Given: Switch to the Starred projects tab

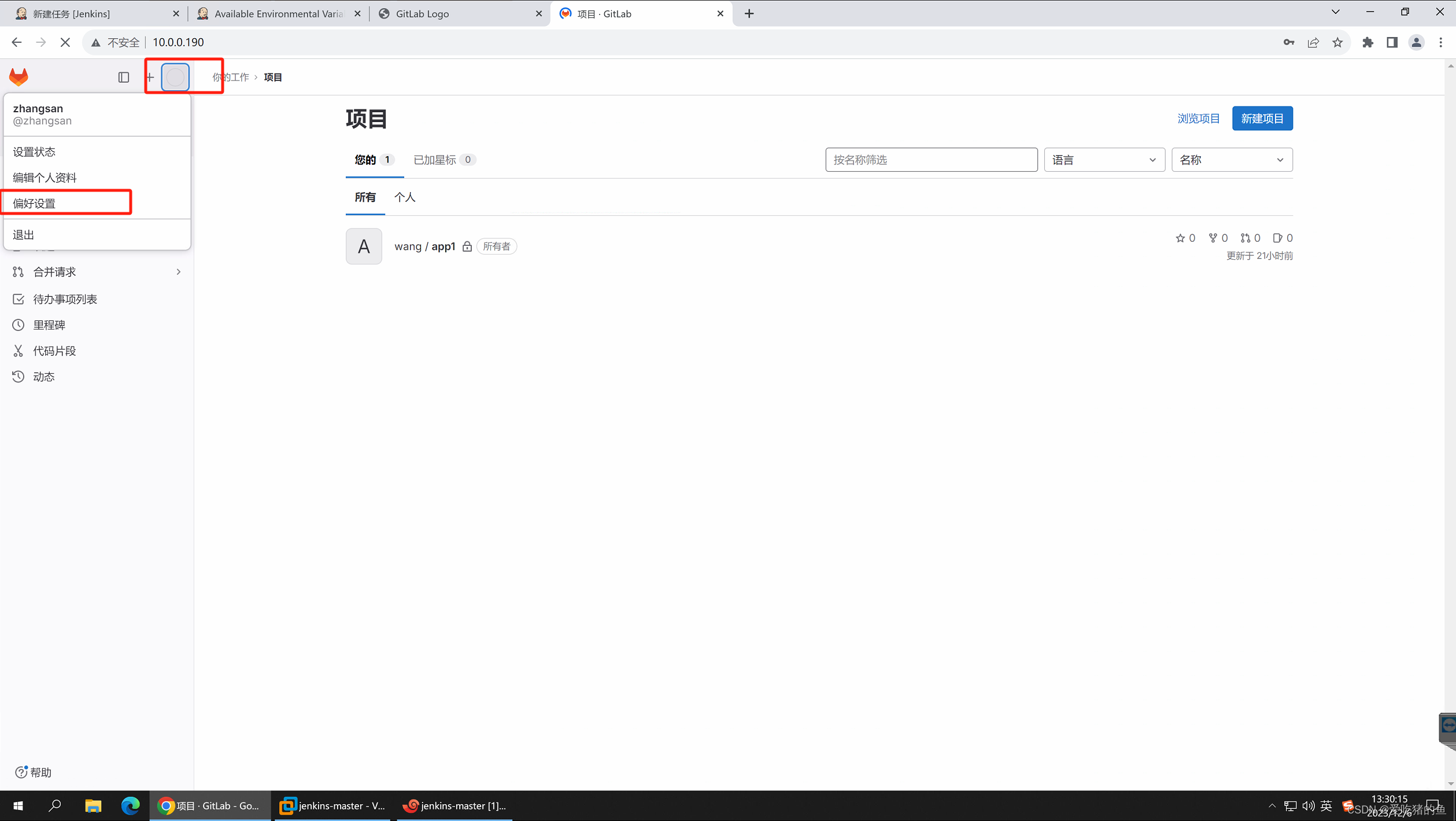Looking at the screenshot, I should pos(444,160).
